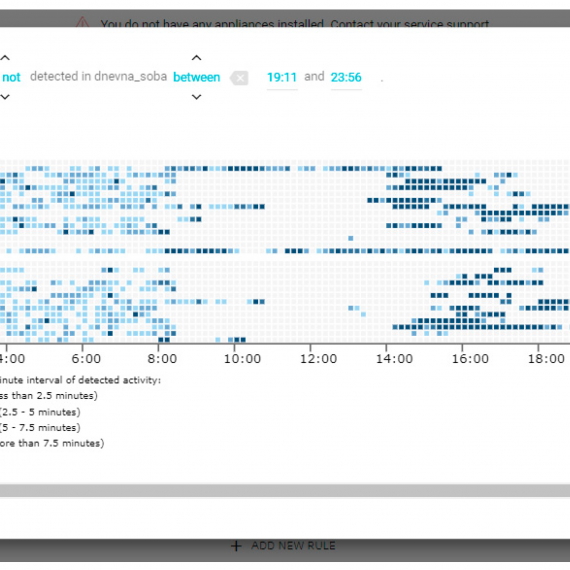Toggle the "not" condition word
The image size is (570, 570).
tap(11, 77)
